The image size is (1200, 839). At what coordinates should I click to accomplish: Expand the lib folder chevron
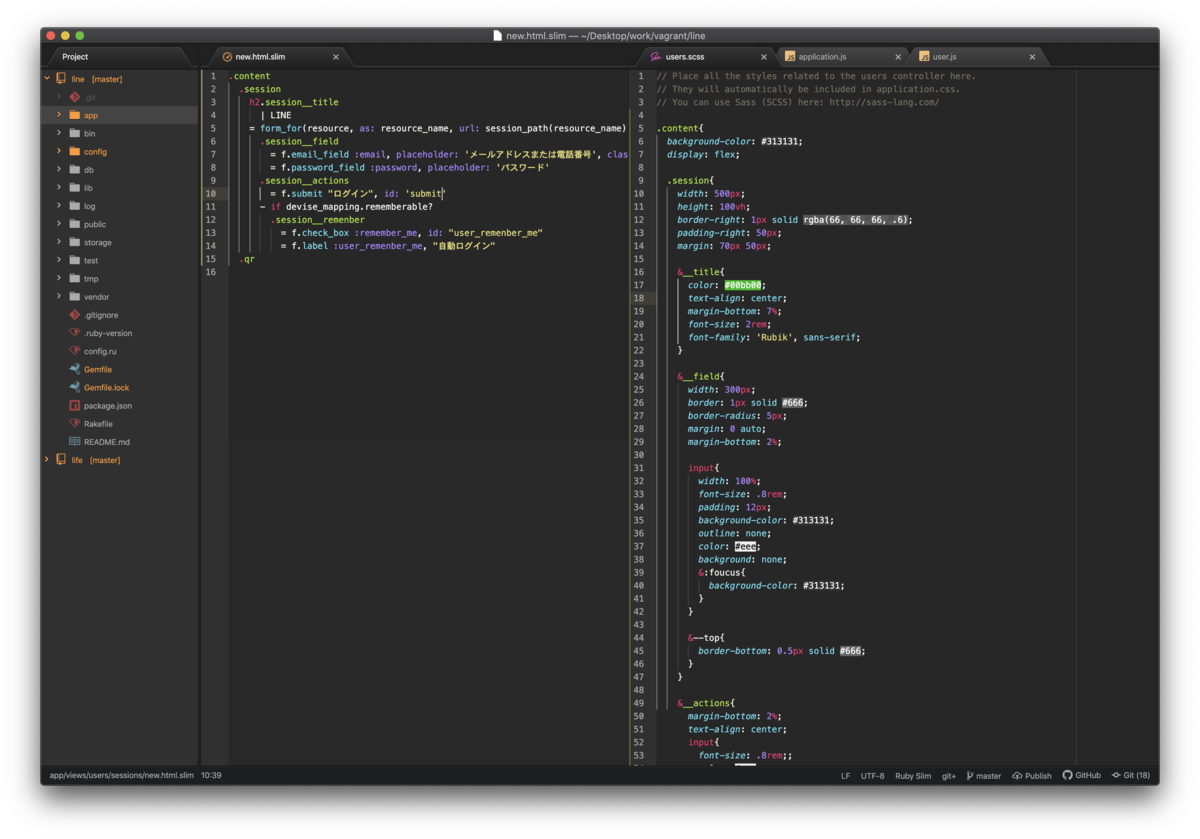coord(60,188)
